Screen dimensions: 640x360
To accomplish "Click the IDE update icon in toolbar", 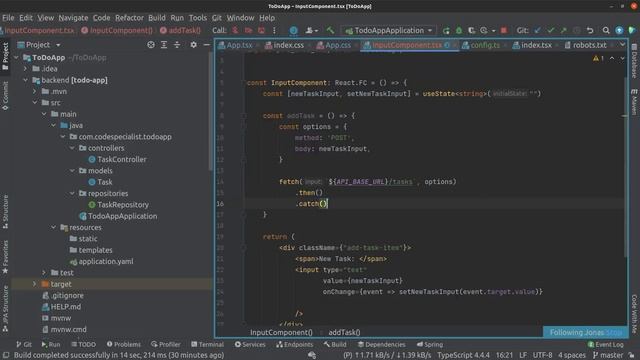I will [619, 30].
